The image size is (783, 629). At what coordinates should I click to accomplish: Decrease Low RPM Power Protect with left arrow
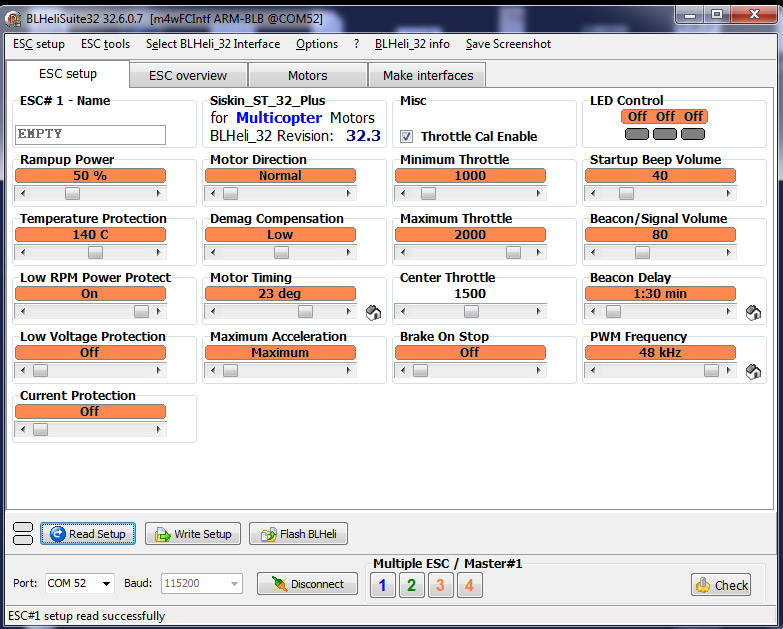[23, 311]
